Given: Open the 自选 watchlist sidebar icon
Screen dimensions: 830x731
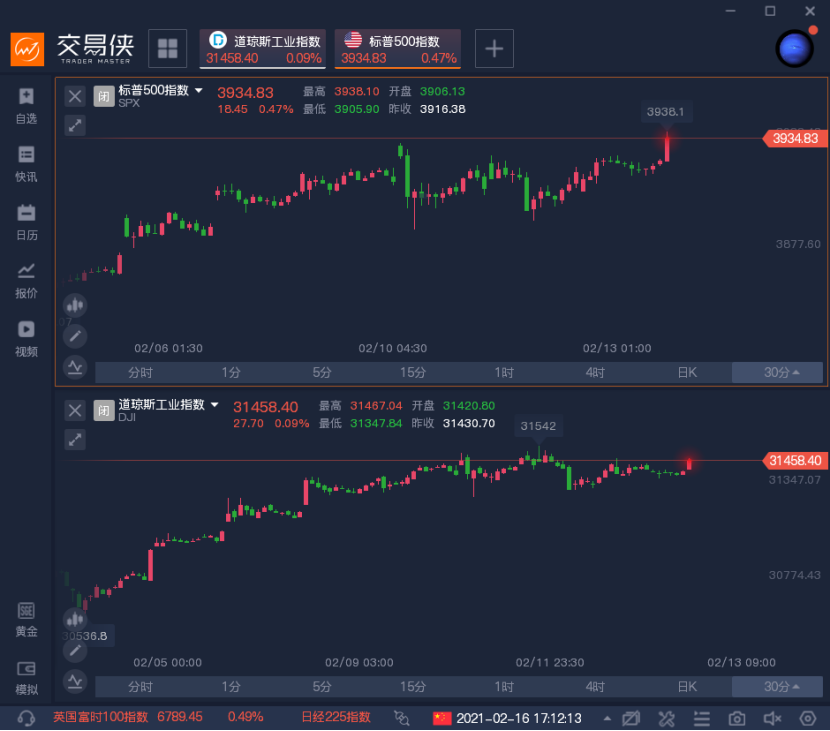Looking at the screenshot, I should [26, 106].
